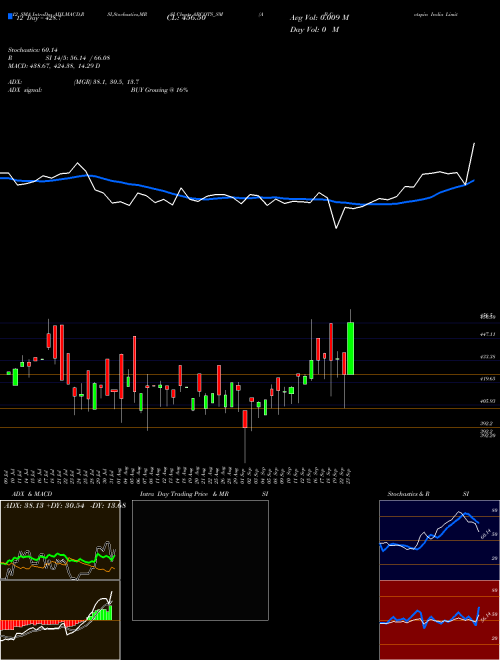
Task: Click the lowest red candle in early September
Action: [245, 419]
